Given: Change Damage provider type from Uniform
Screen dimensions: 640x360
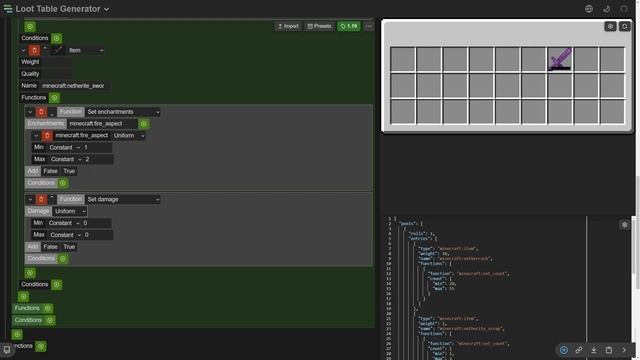Looking at the screenshot, I should [x=70, y=211].
